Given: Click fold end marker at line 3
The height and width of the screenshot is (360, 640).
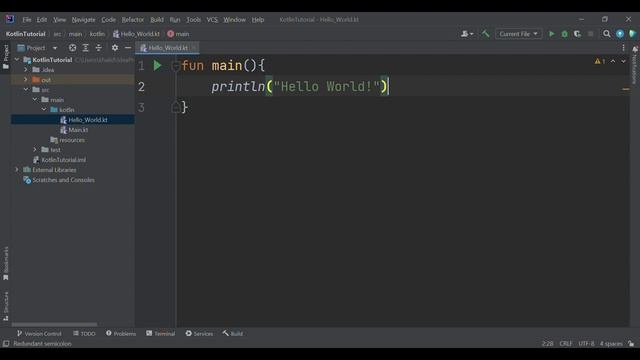Looking at the screenshot, I should click(176, 107).
